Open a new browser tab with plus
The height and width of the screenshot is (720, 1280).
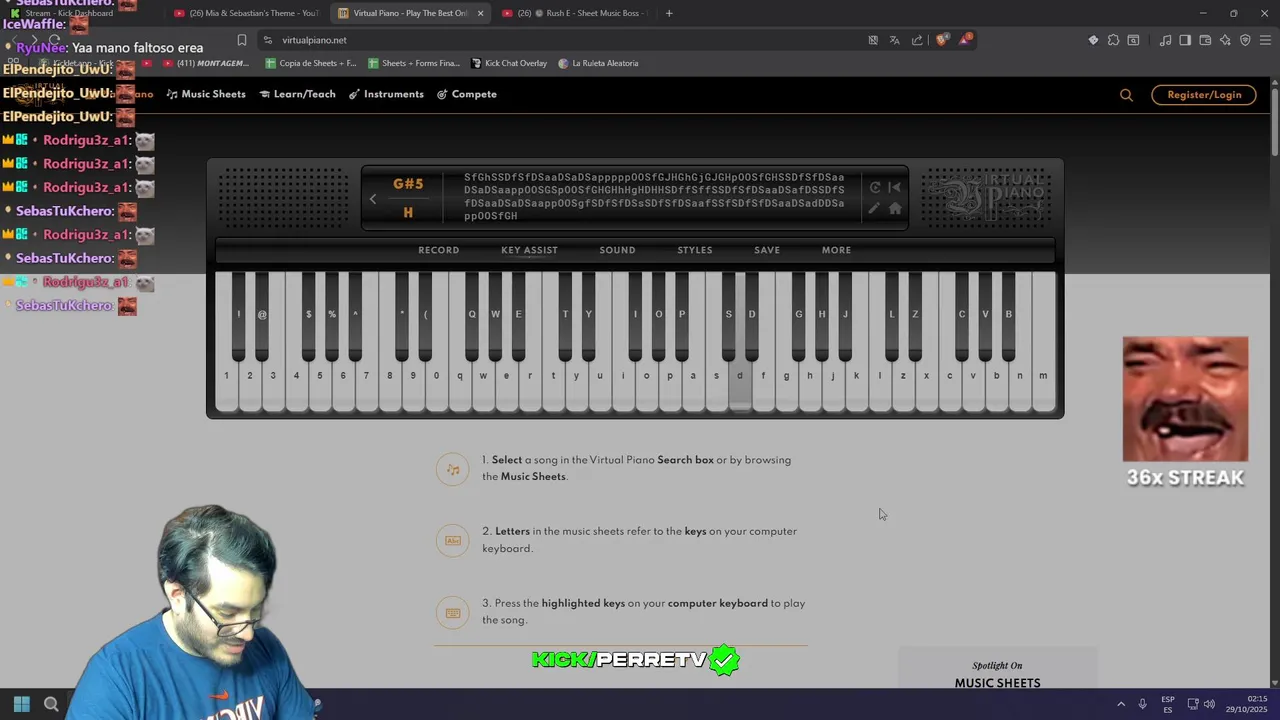pyautogui.click(x=669, y=13)
